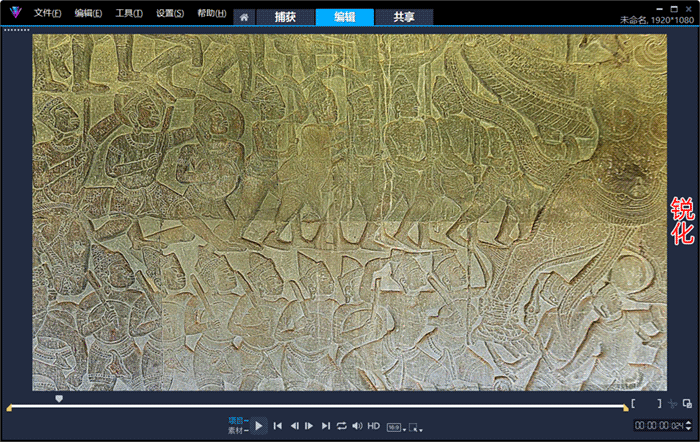The image size is (700, 442).
Task: Jump to the end of the clip
Action: (x=326, y=426)
